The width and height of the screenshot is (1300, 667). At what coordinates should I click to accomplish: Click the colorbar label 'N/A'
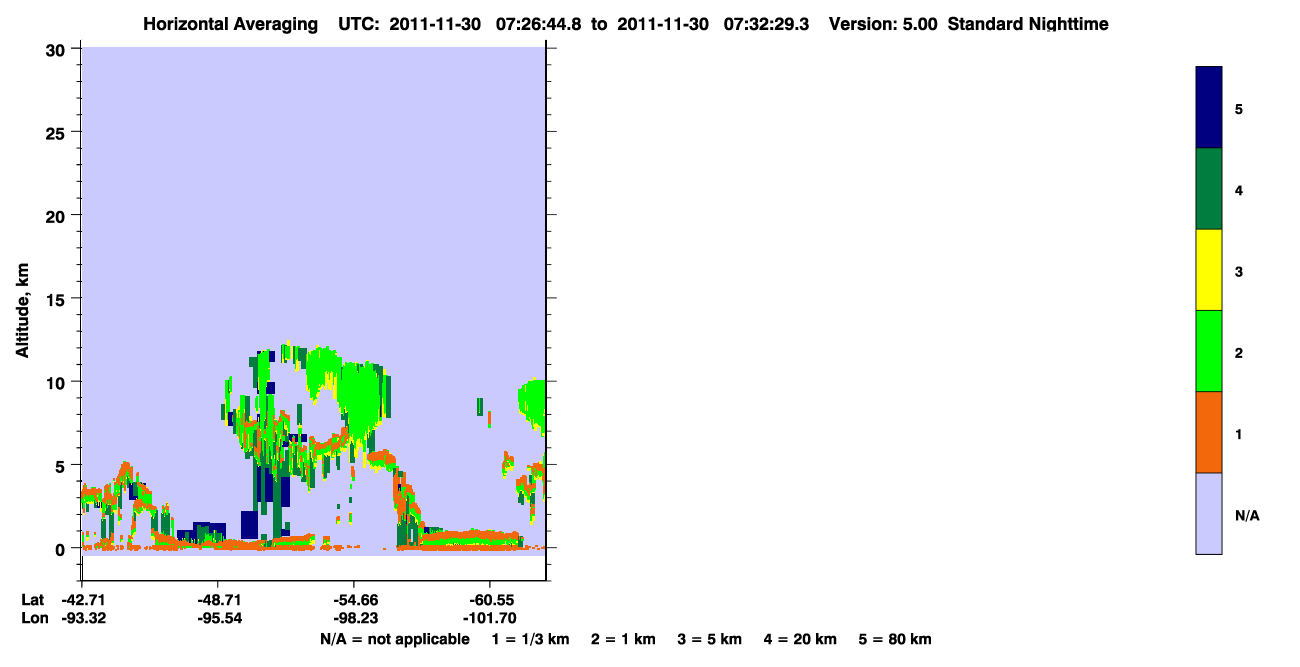point(1247,516)
